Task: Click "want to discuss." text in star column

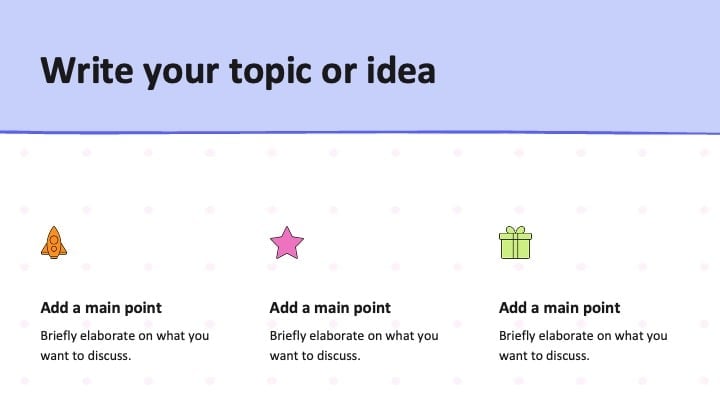Action: point(315,356)
